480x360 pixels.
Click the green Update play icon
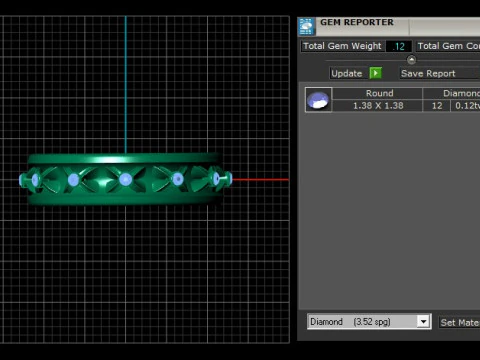click(376, 73)
